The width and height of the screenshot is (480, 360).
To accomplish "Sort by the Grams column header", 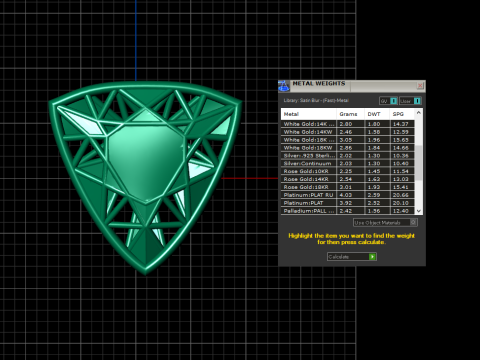I will 350,114.
